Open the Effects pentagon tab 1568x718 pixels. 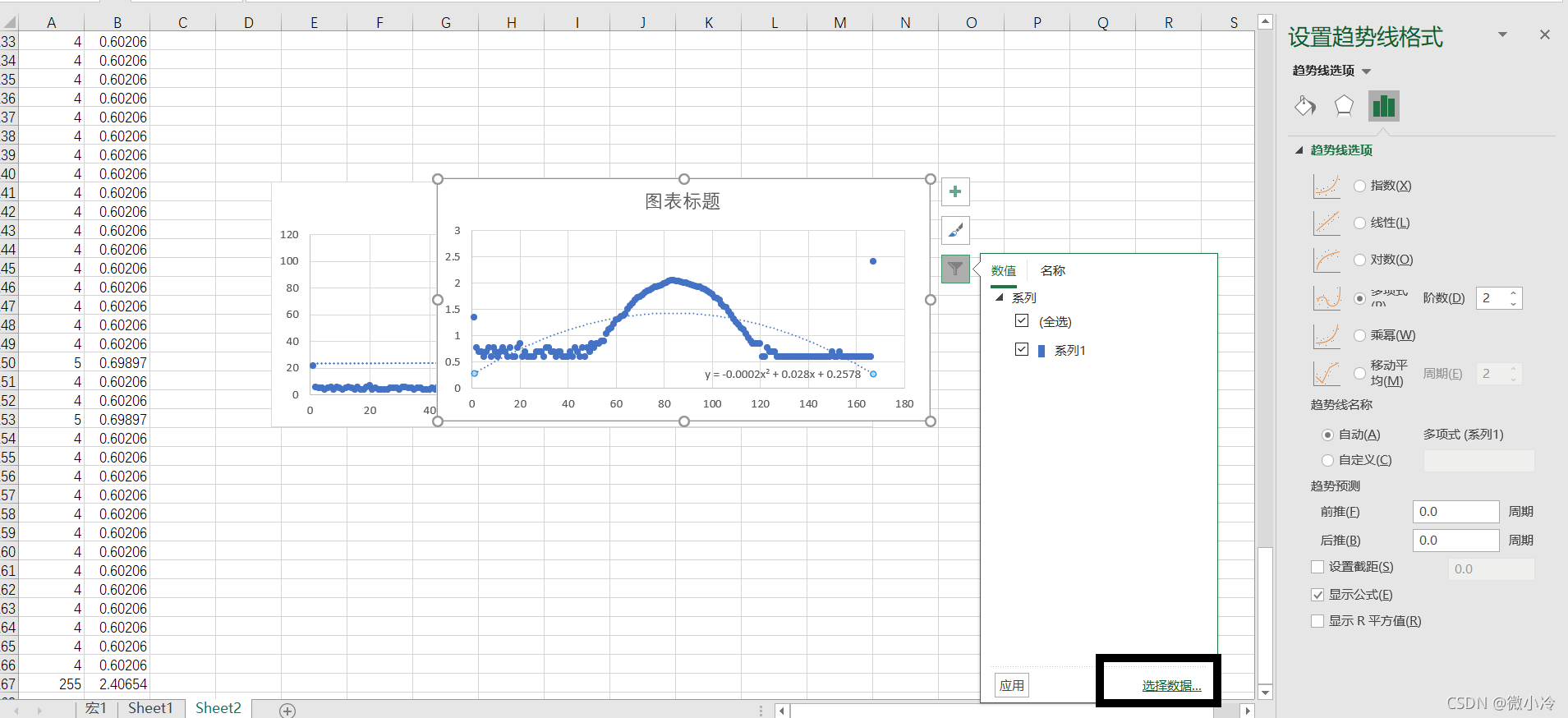coord(1344,106)
